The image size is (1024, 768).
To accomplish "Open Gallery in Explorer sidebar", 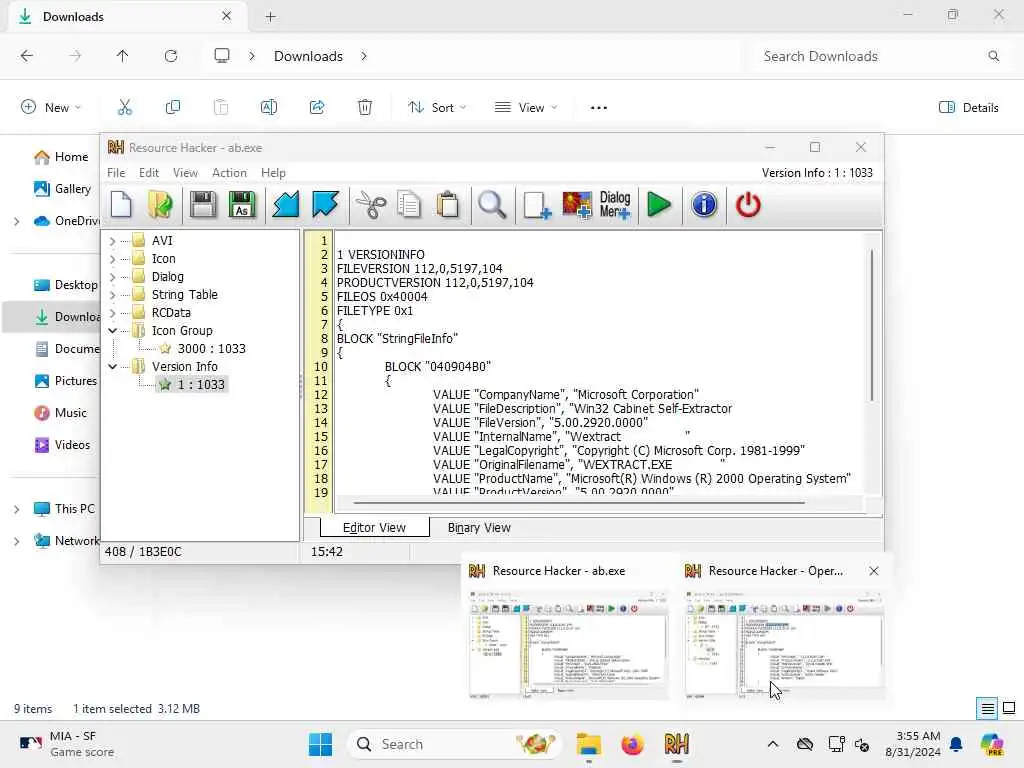I will pyautogui.click(x=62, y=189).
